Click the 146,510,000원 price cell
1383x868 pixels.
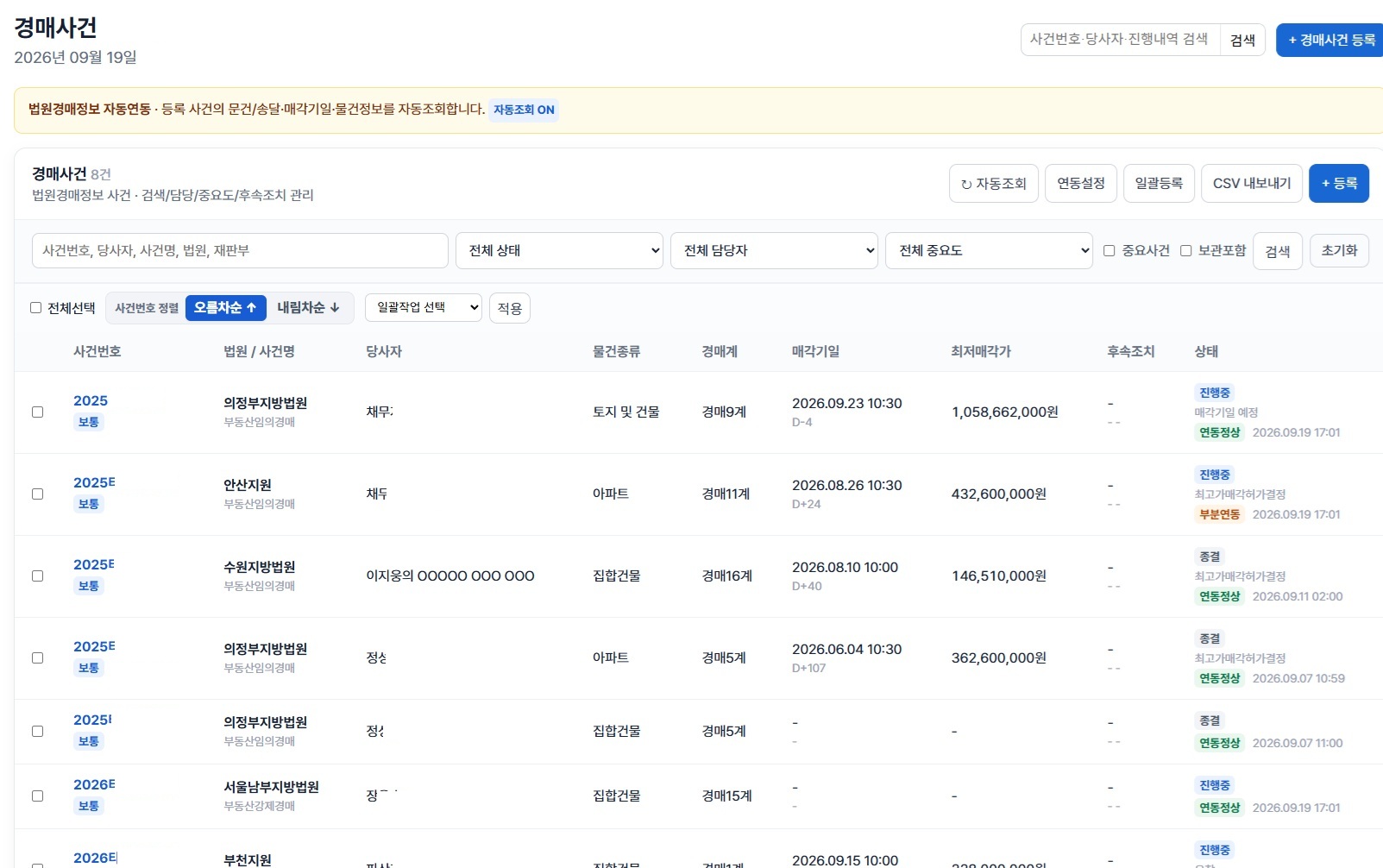(999, 576)
